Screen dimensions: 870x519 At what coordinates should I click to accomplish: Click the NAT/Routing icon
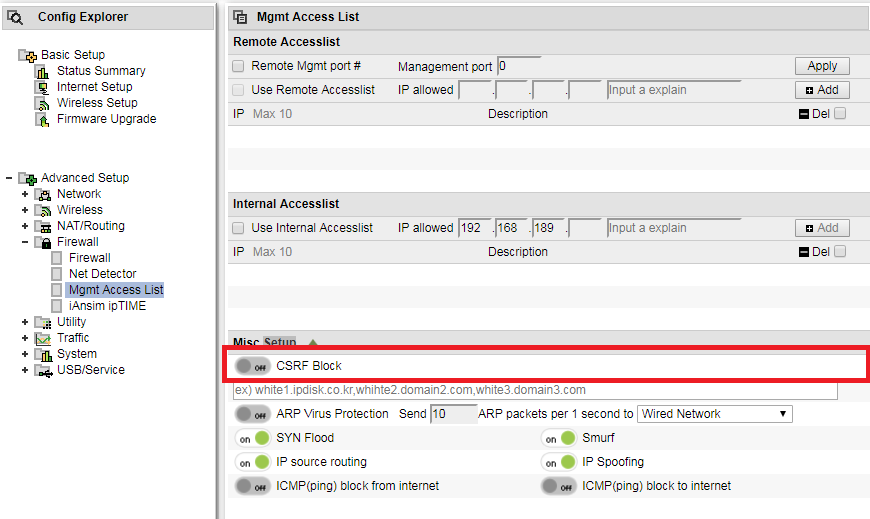pos(43,226)
